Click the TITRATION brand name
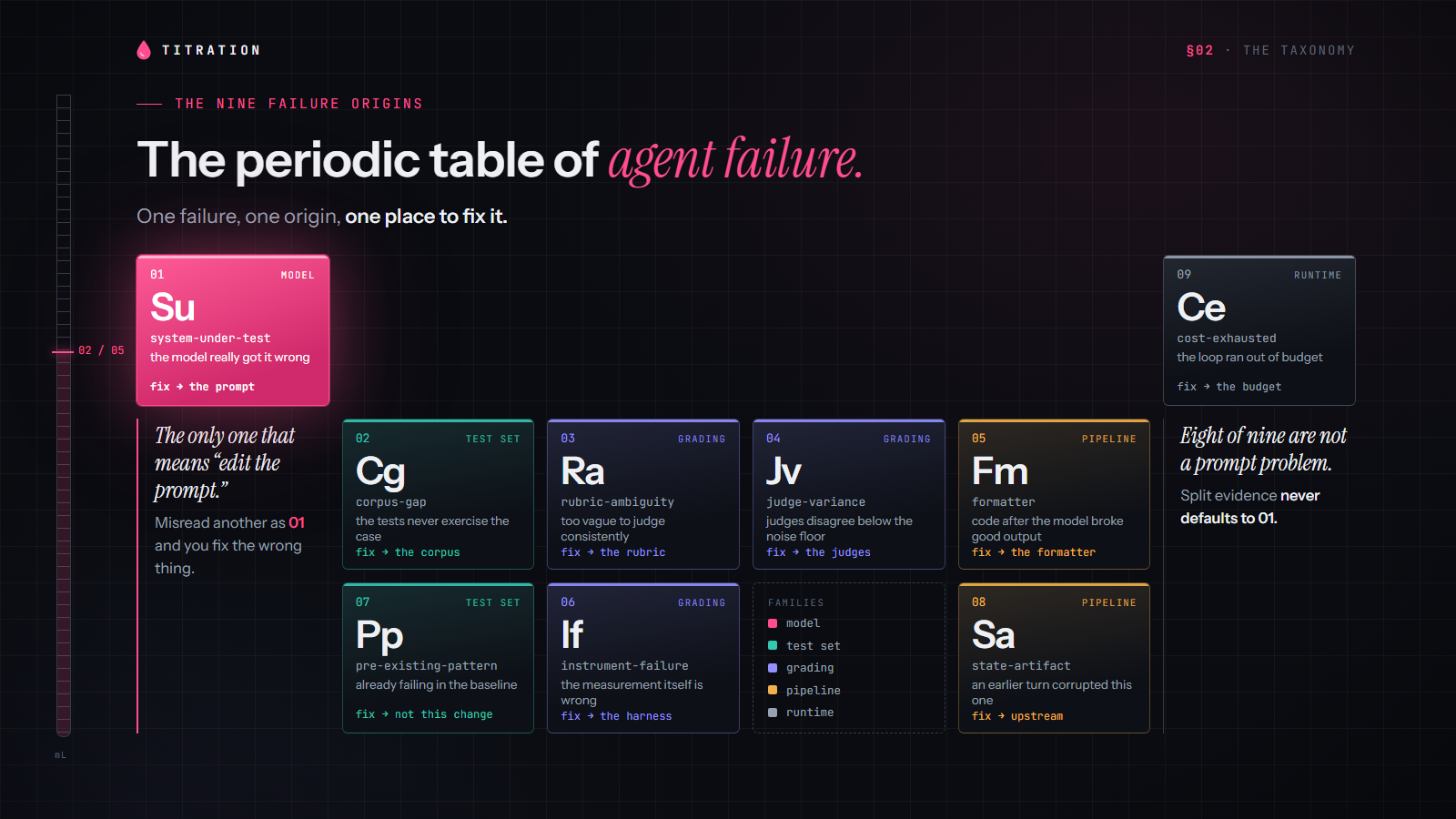The width and height of the screenshot is (1456, 819). pyautogui.click(x=211, y=50)
